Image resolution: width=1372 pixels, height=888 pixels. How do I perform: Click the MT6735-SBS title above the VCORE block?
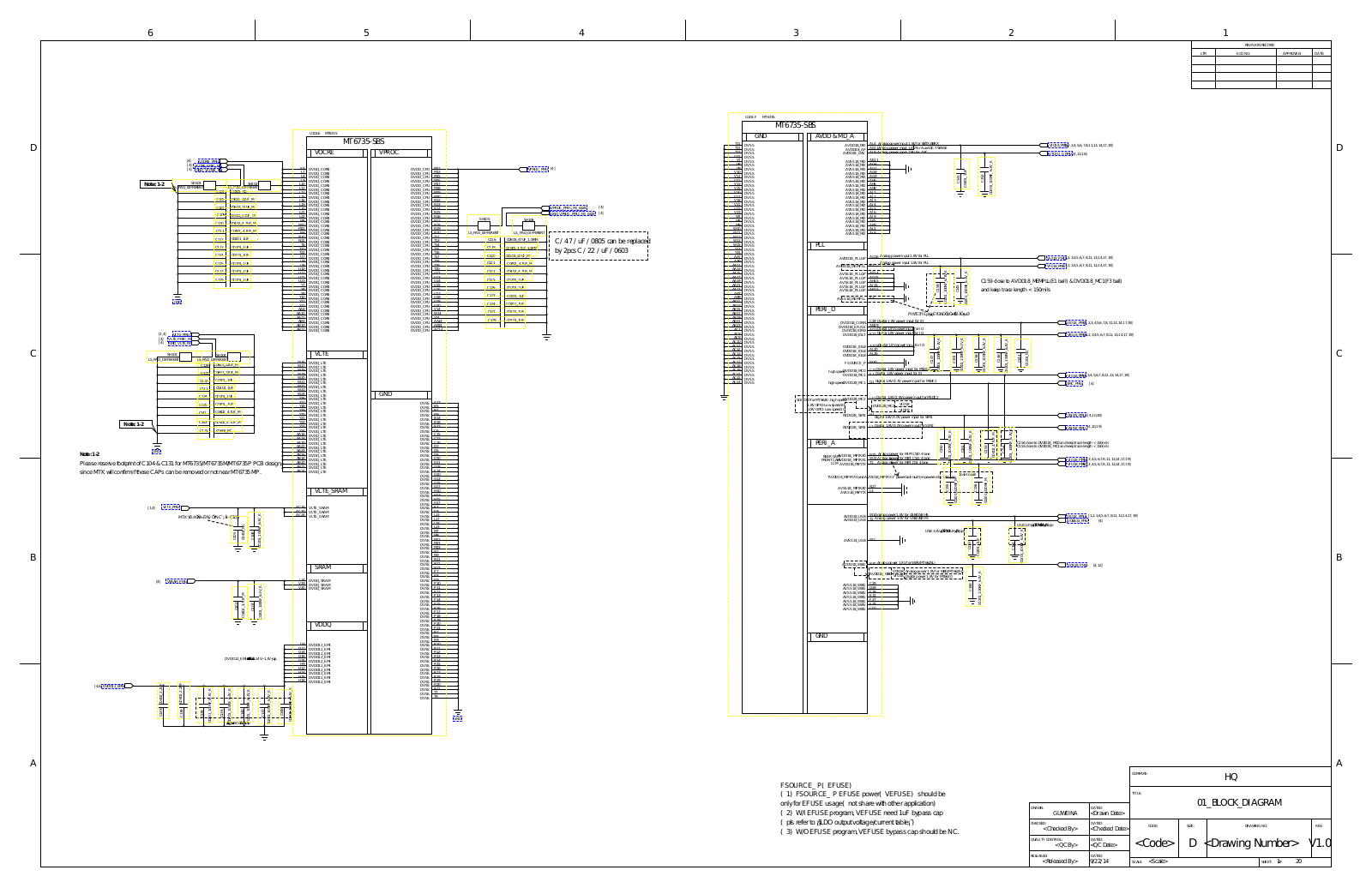(x=364, y=141)
